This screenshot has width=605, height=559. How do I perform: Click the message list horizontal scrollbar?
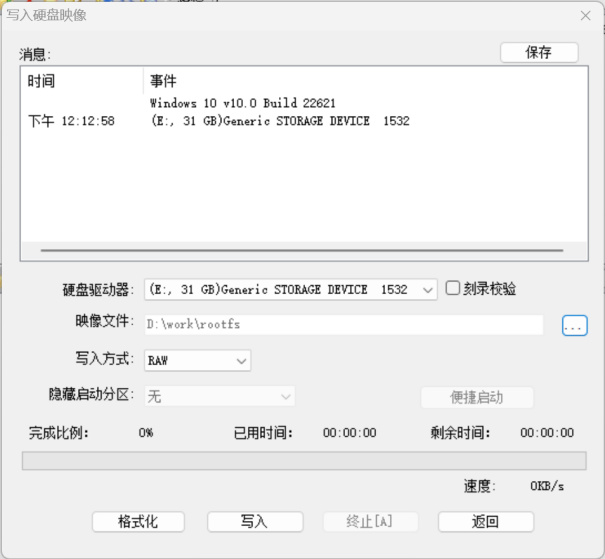click(302, 250)
